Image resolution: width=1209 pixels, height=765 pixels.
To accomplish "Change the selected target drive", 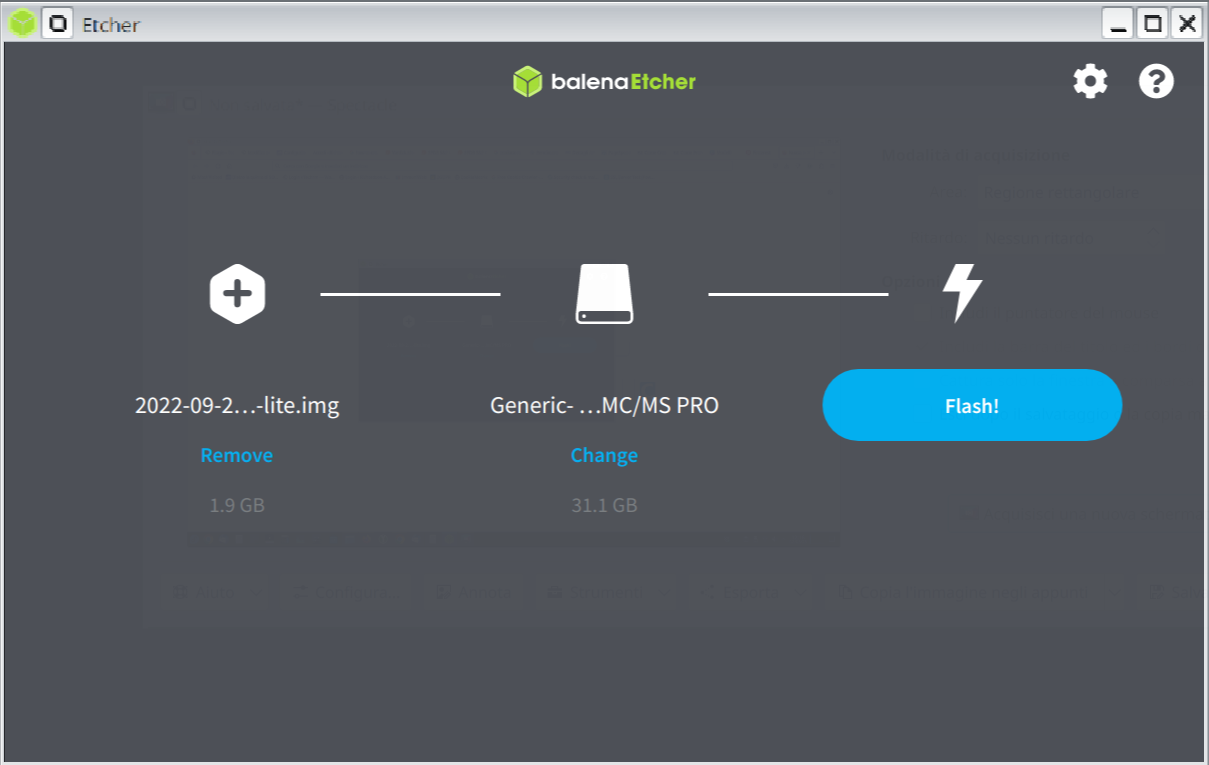I will coord(604,455).
